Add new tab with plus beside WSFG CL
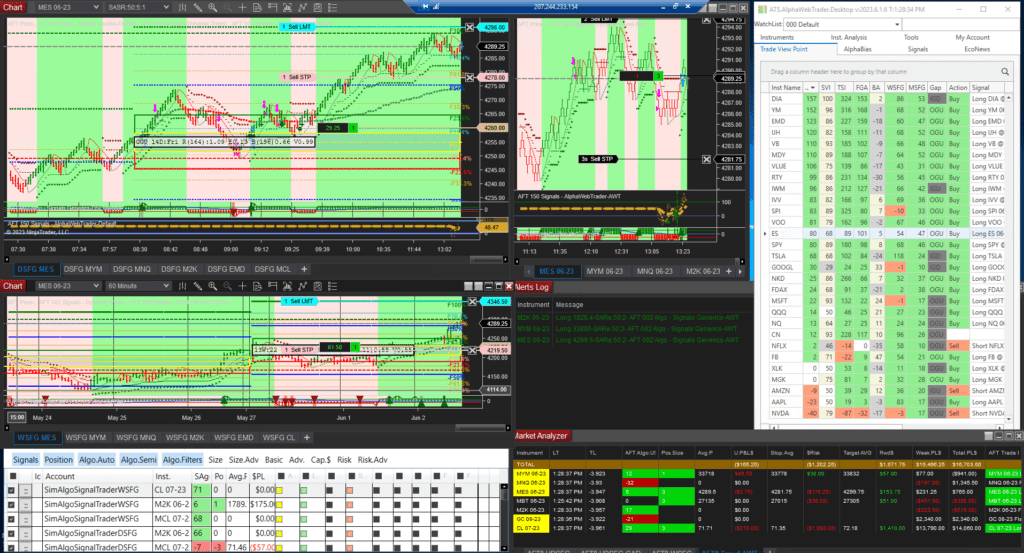 (x=306, y=437)
